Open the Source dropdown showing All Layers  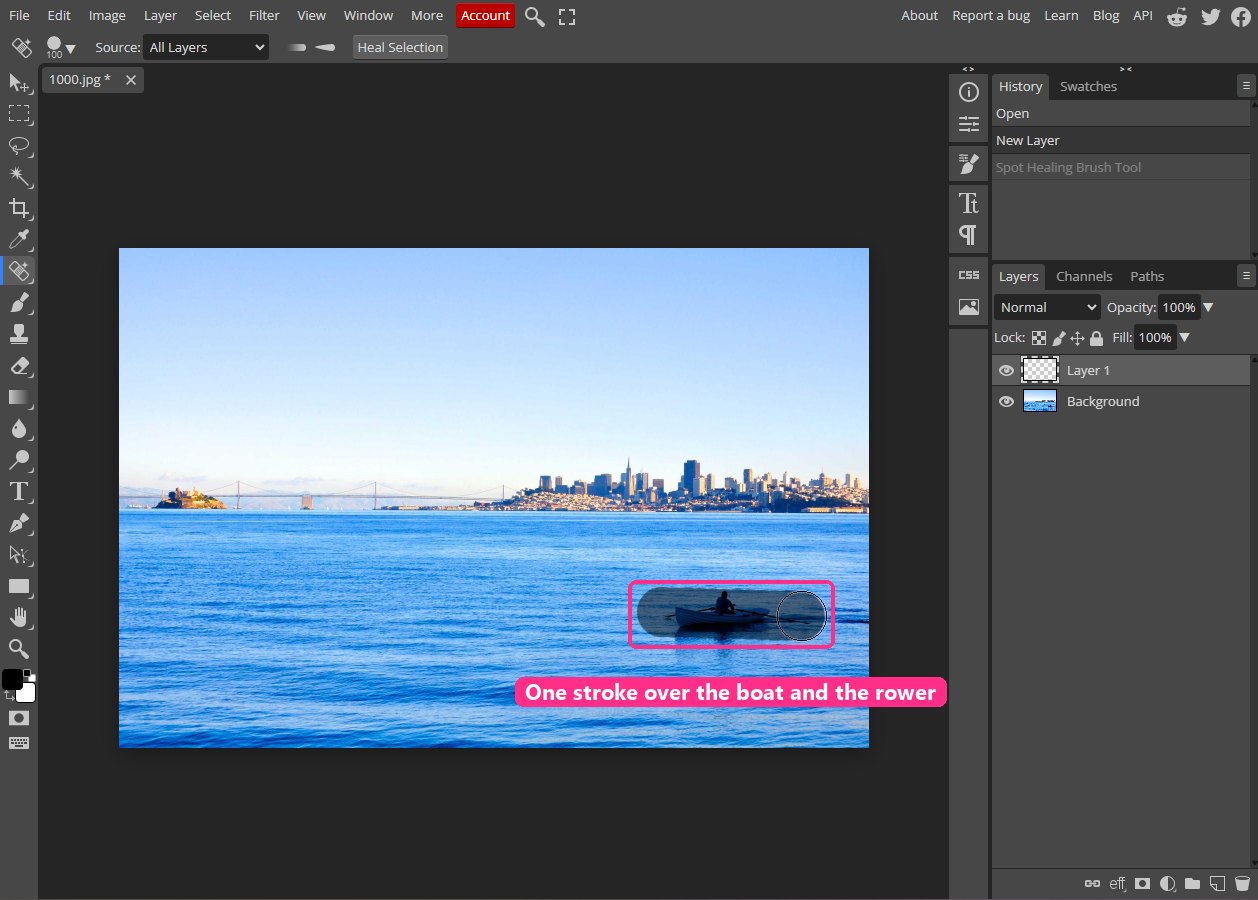[x=206, y=47]
